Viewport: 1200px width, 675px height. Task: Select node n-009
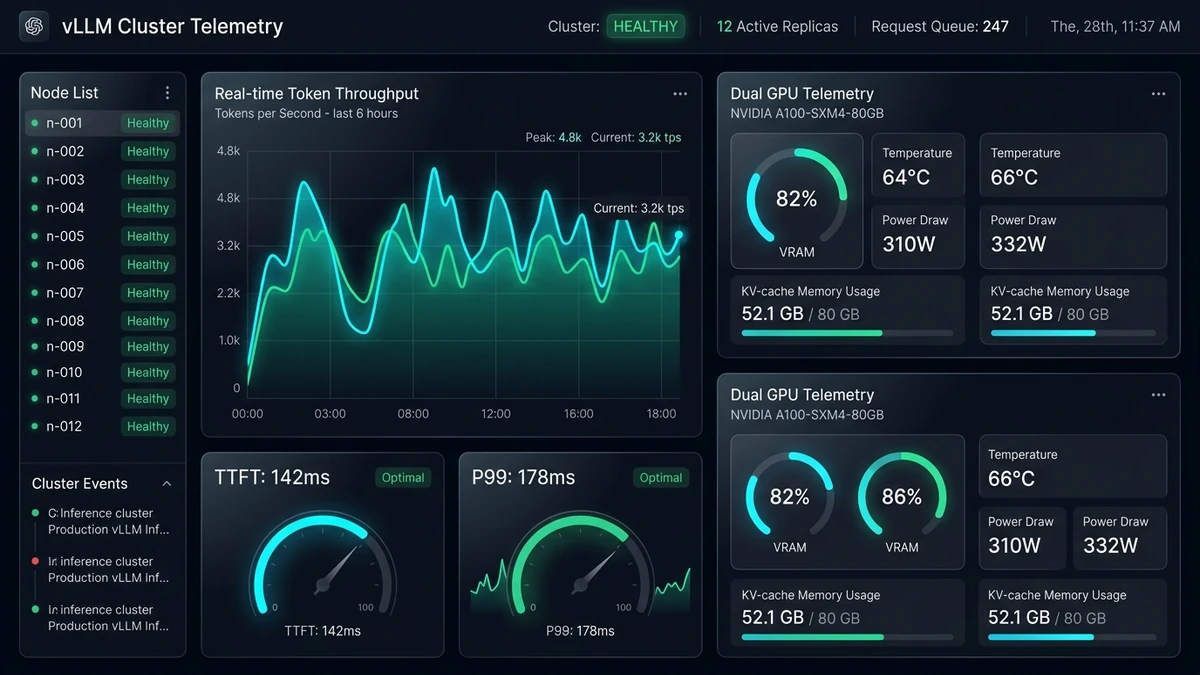[x=103, y=347]
